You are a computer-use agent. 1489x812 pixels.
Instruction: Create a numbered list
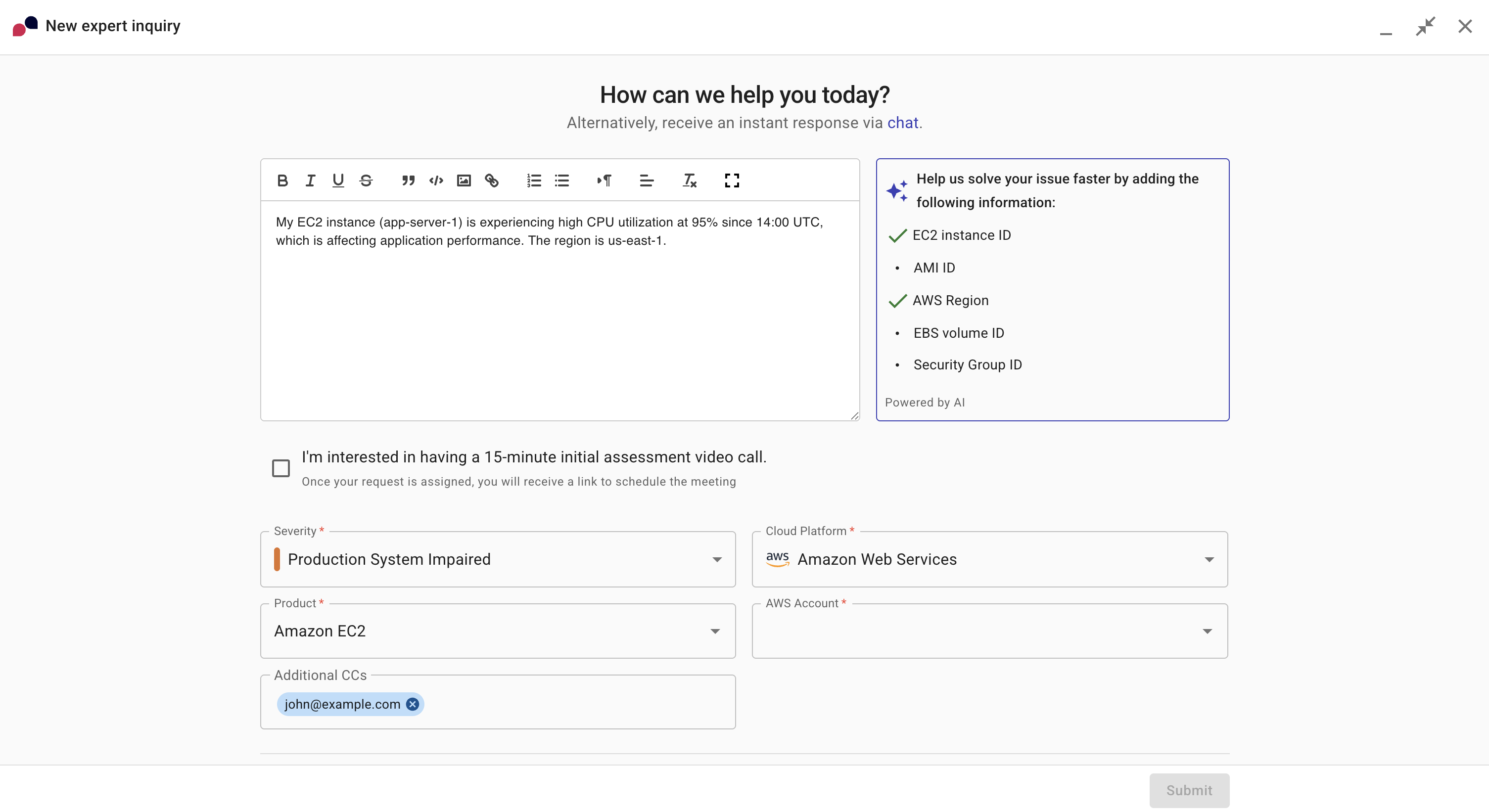[534, 180]
